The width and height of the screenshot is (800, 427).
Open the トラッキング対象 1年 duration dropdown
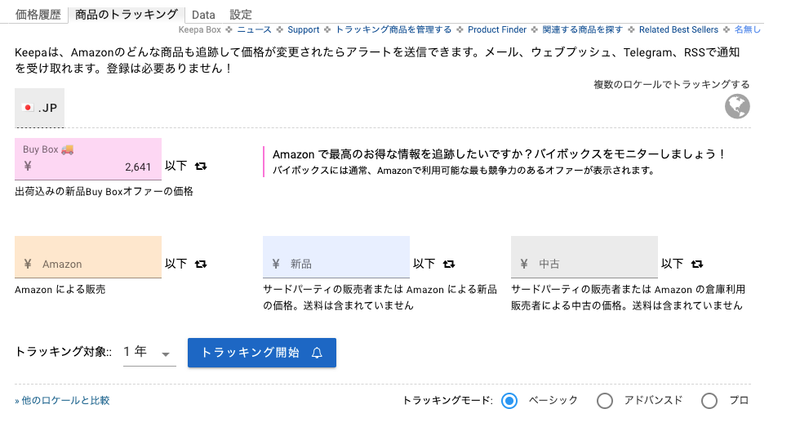pos(149,353)
